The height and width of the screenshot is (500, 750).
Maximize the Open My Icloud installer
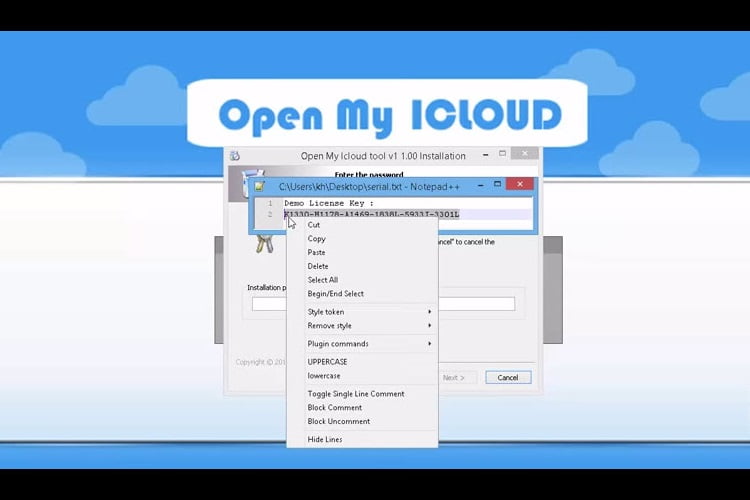coord(502,154)
